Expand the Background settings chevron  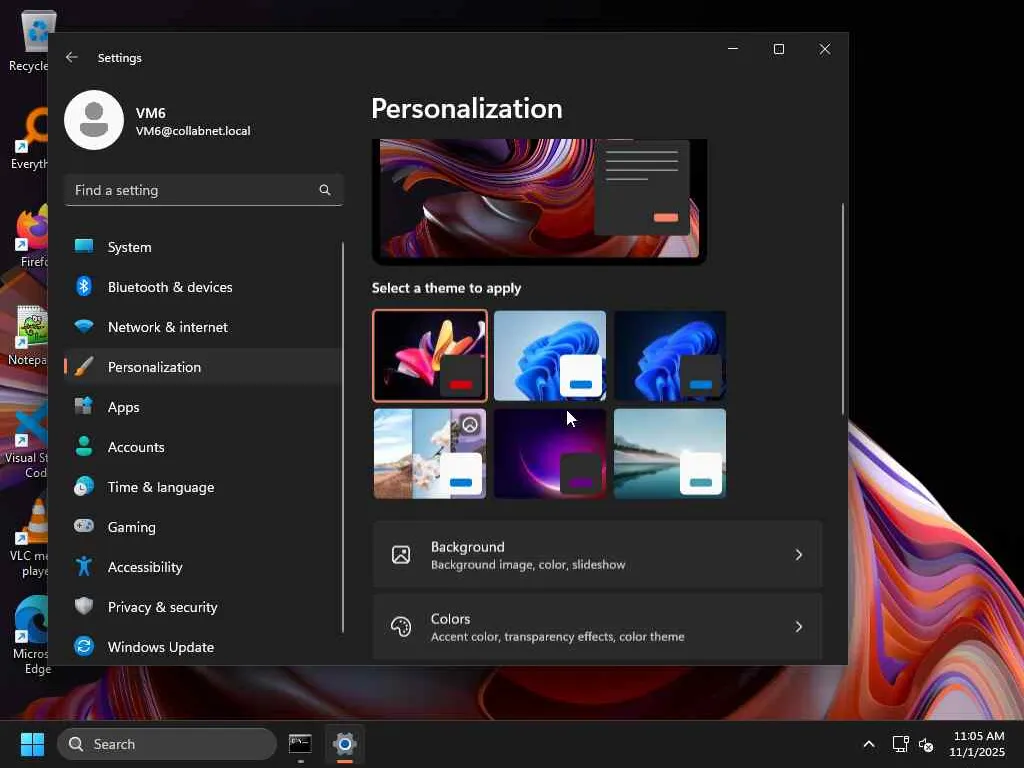click(x=798, y=555)
